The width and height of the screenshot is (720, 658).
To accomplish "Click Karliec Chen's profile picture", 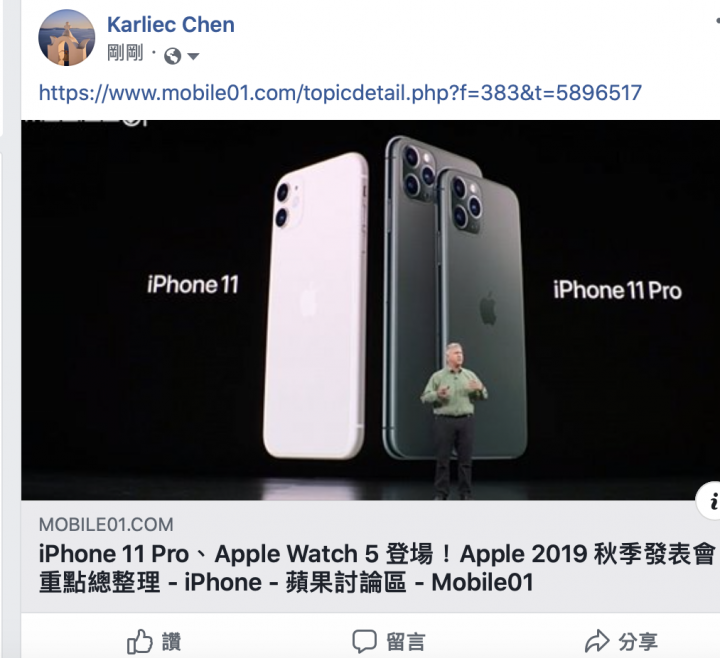I will pos(67,38).
